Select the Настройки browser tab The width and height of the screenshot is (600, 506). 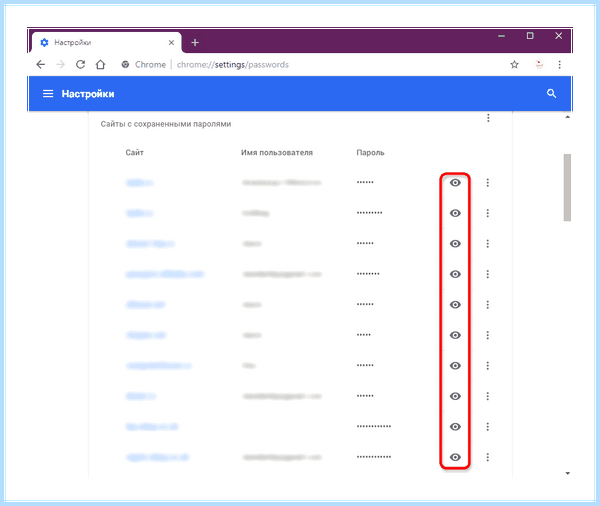[x=106, y=42]
